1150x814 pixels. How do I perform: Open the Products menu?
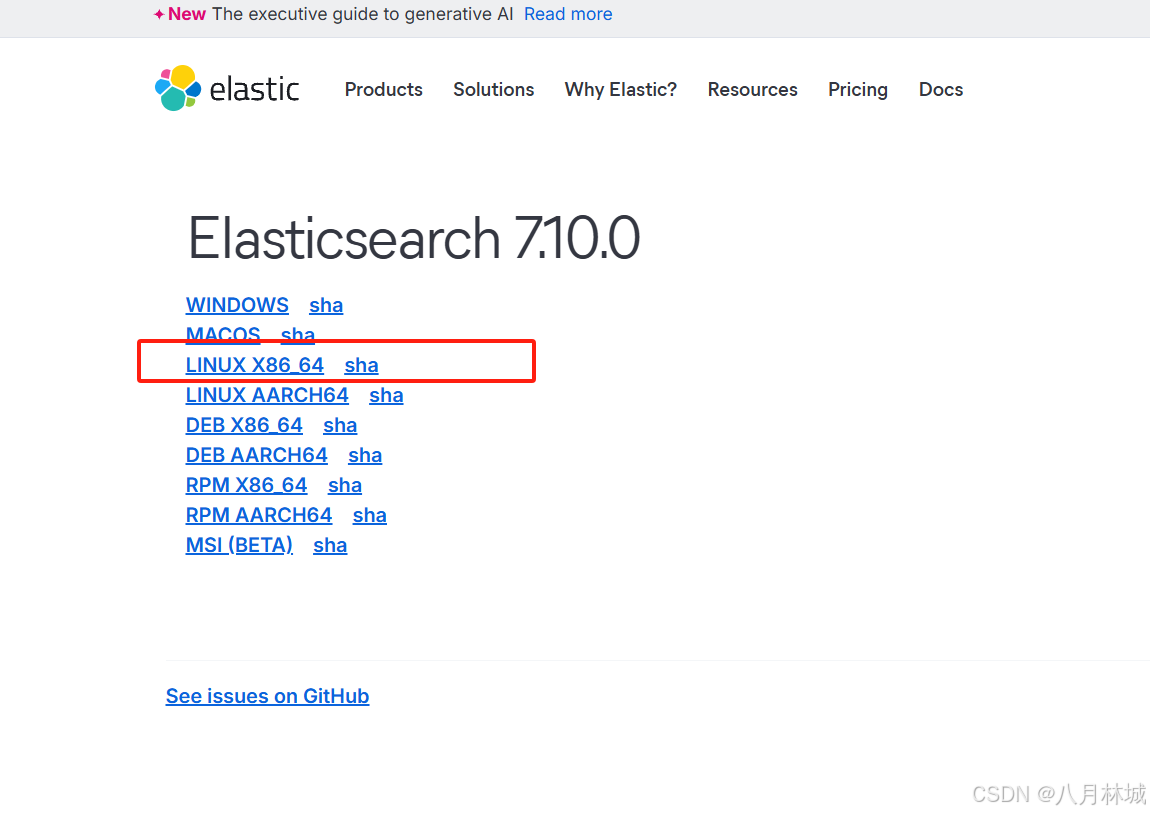coord(384,89)
